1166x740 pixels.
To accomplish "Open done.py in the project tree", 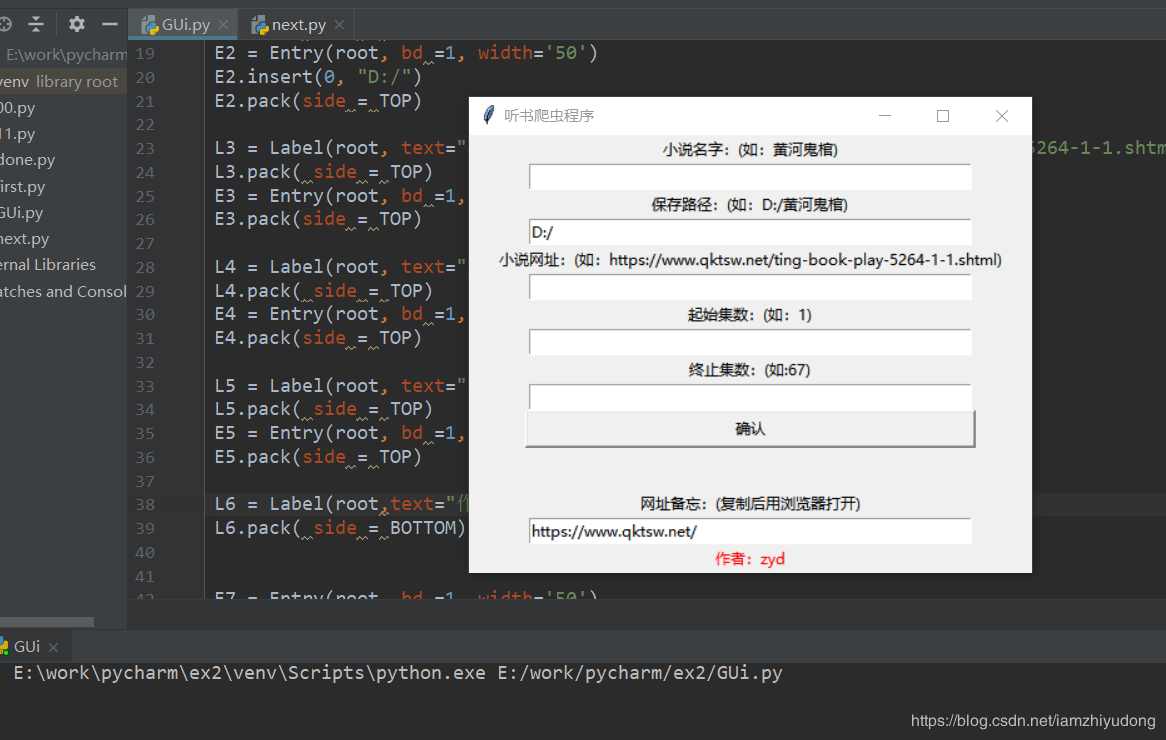I will click(28, 160).
